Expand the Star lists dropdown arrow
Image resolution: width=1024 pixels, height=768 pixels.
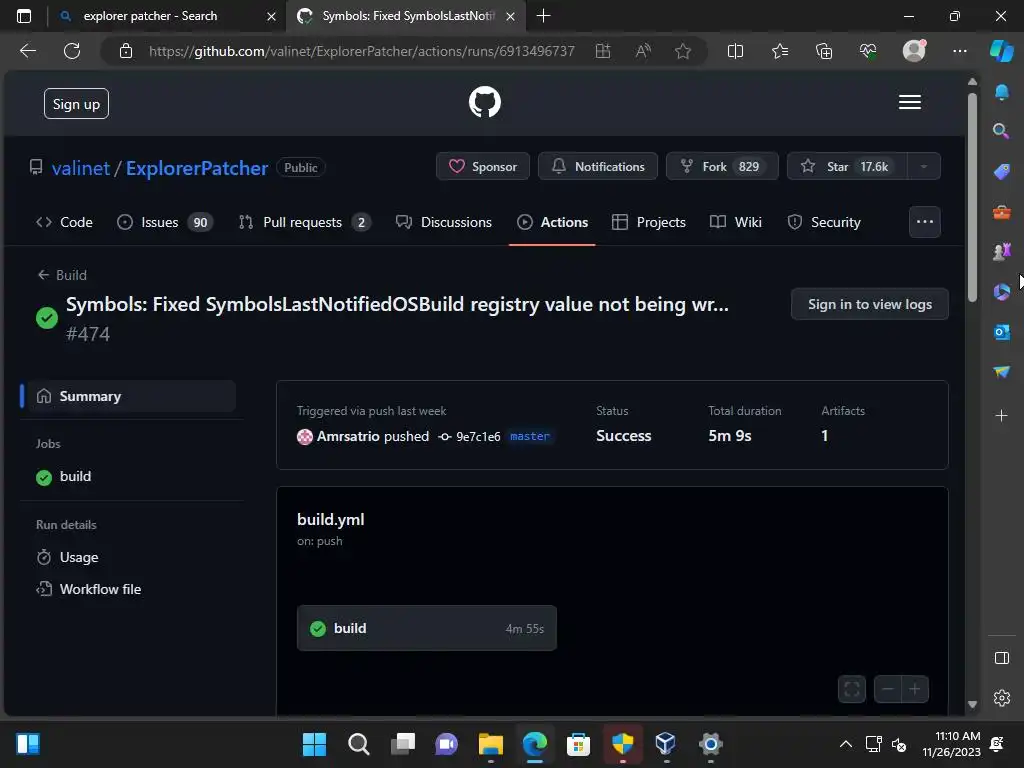tap(923, 167)
